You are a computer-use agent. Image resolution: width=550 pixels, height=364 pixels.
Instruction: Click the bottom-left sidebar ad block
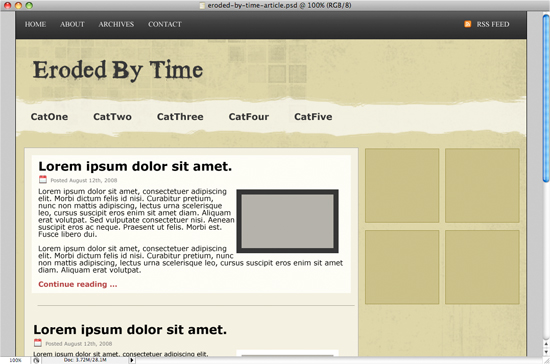[x=402, y=267]
